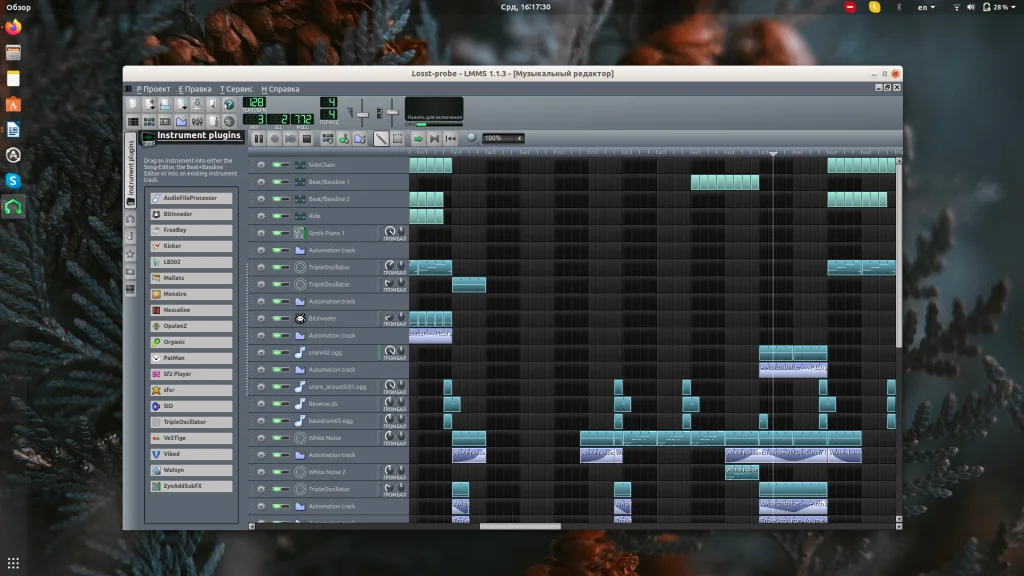Open gear menu for Reverse.ds track
Viewport: 1024px width, 576px height.
click(x=260, y=403)
